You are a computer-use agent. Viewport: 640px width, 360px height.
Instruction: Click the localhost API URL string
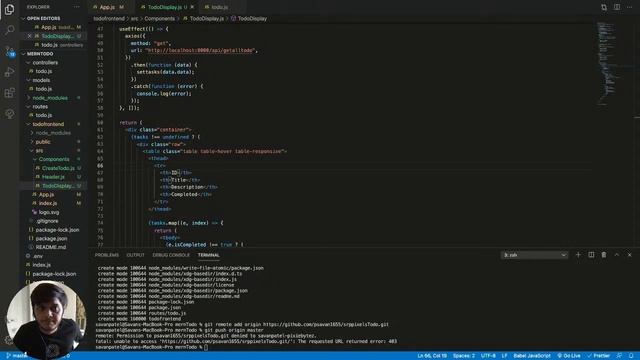200,50
